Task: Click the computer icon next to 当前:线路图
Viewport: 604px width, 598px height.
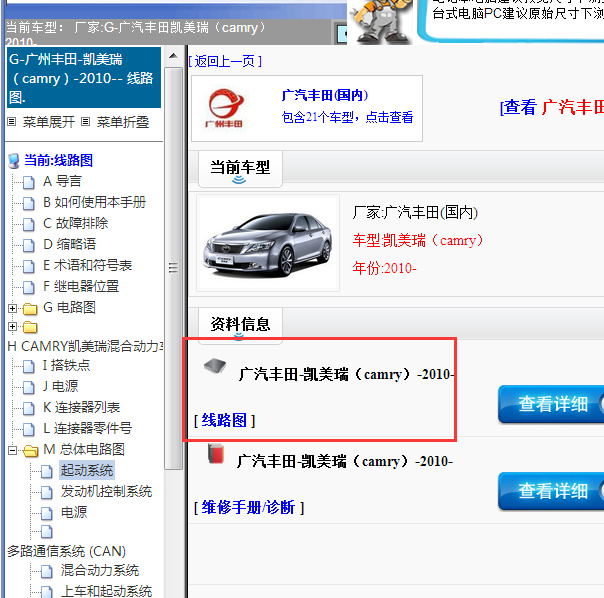Action: 14,161
